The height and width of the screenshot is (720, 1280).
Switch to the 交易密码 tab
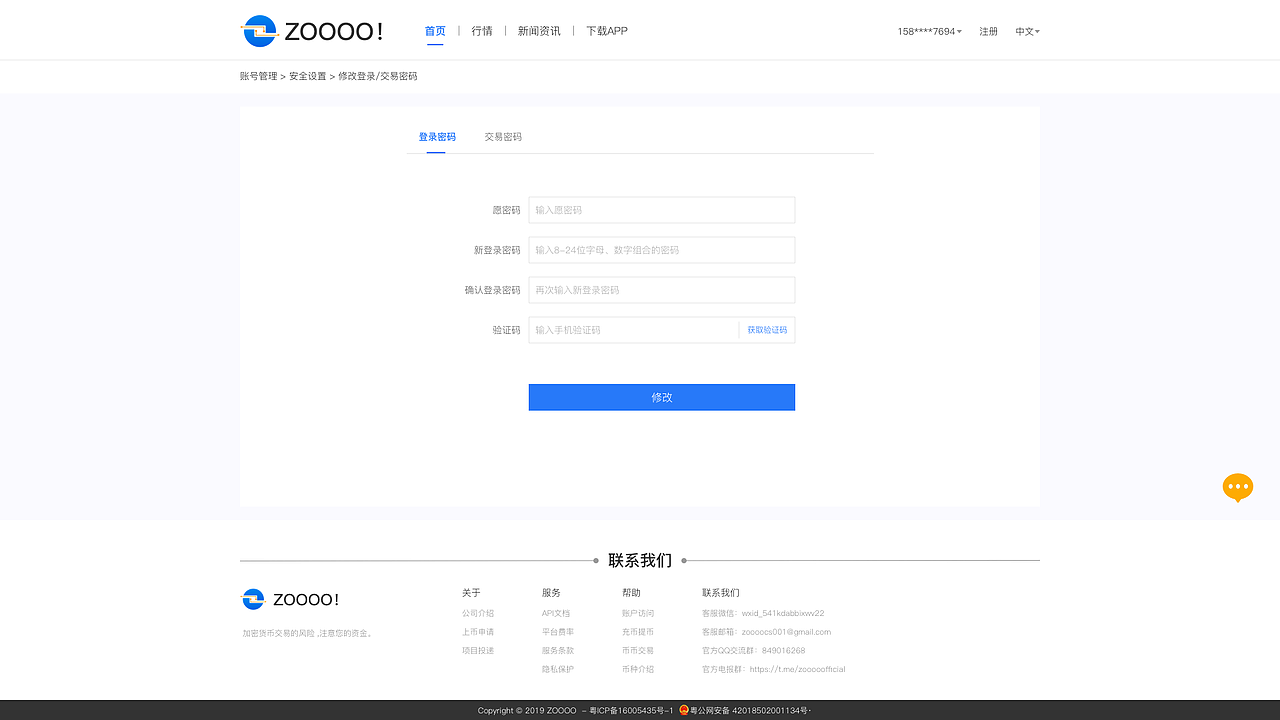click(503, 137)
